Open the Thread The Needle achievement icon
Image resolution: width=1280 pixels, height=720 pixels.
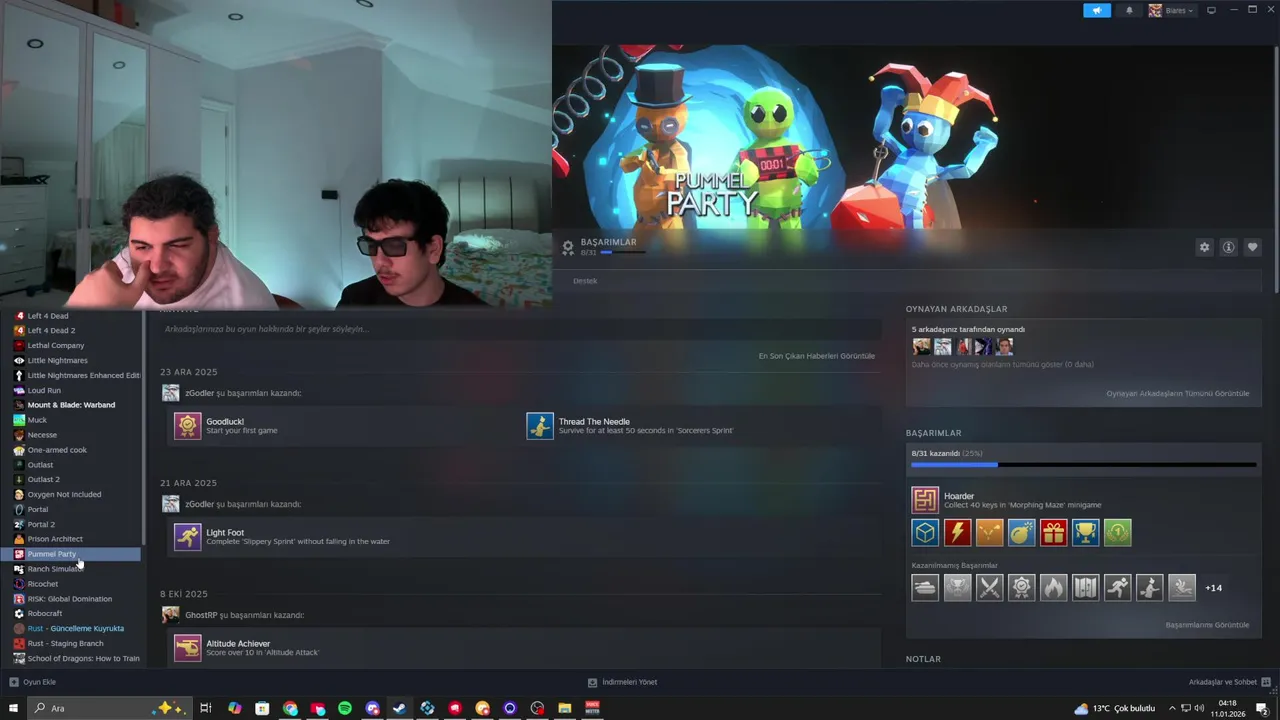click(540, 426)
